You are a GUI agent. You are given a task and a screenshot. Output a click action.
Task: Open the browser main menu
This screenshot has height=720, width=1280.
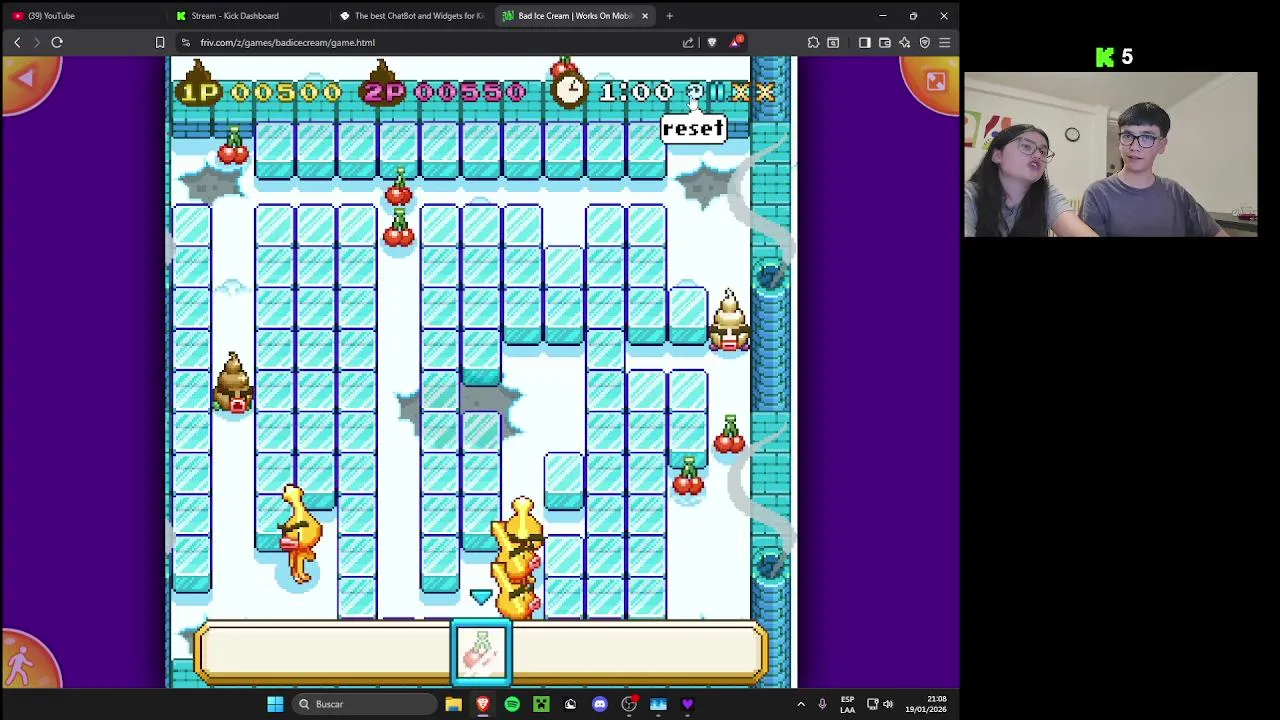click(x=945, y=42)
